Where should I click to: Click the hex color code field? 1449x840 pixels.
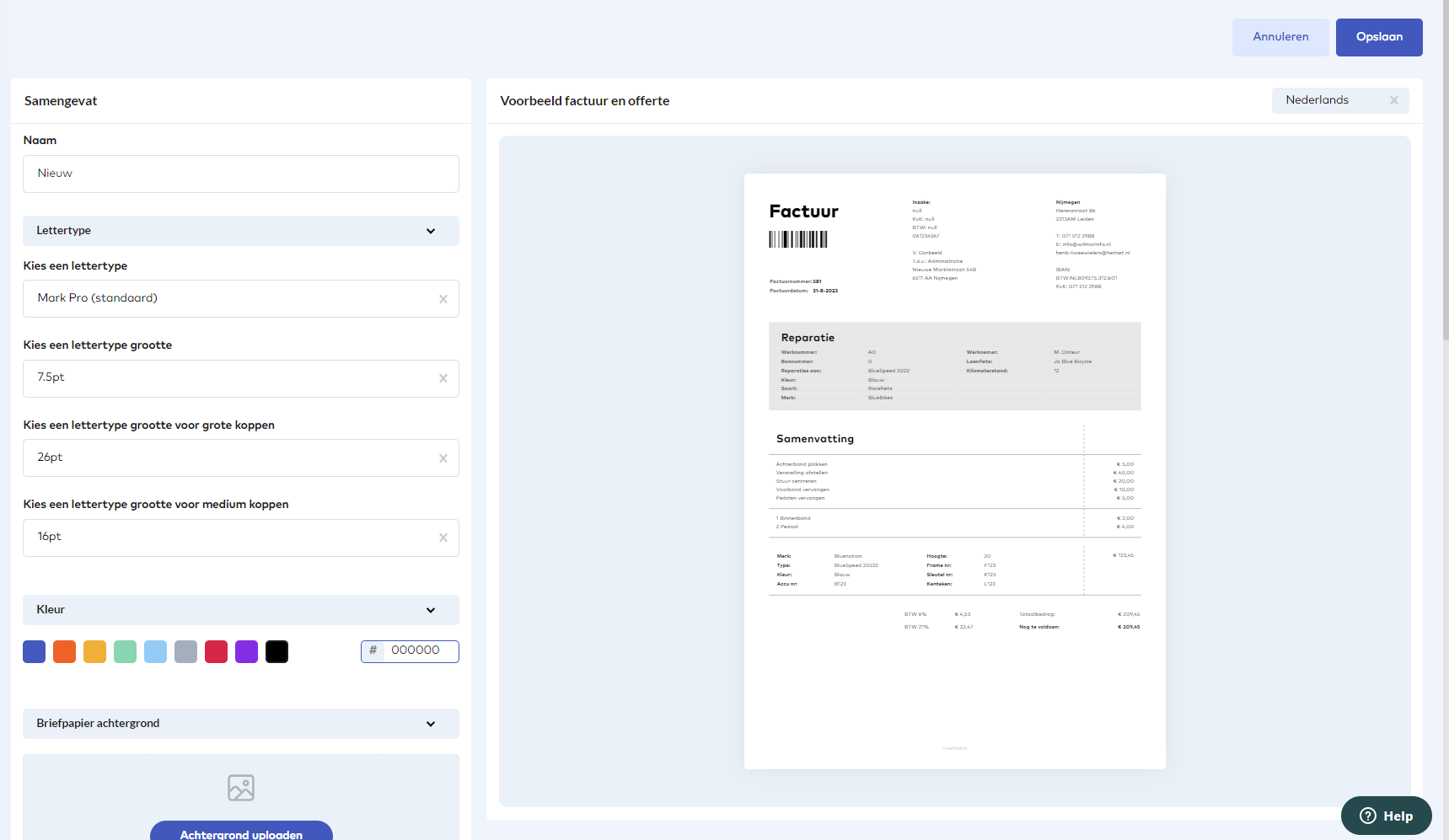tap(420, 651)
